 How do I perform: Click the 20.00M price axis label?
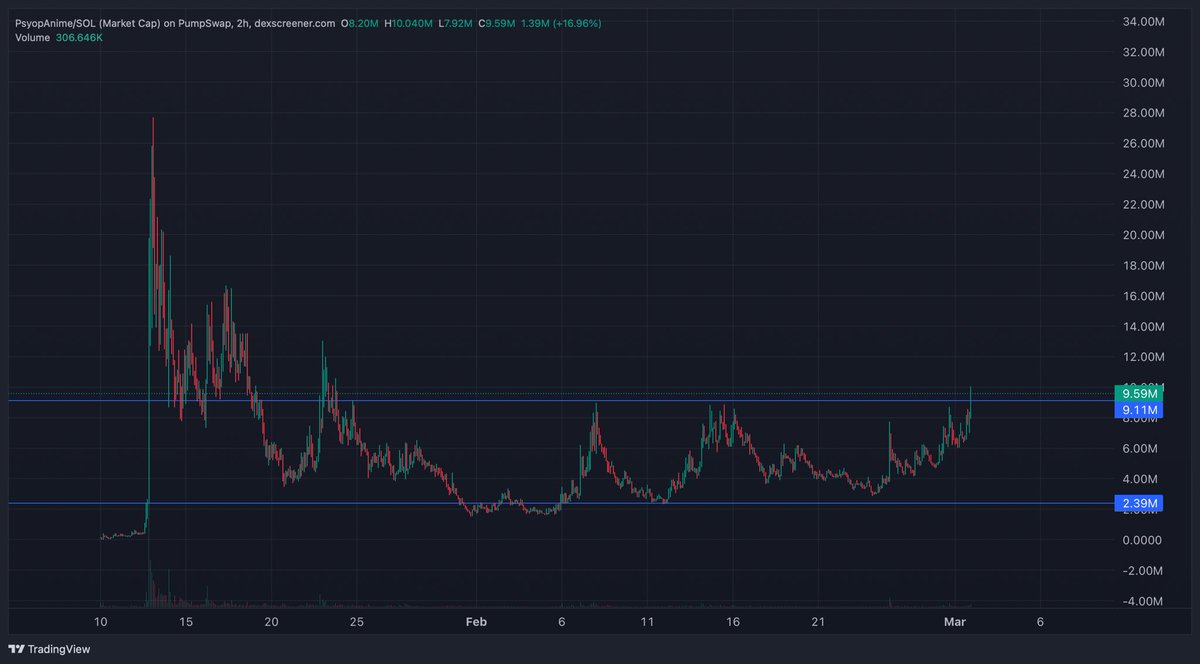tap(1144, 235)
